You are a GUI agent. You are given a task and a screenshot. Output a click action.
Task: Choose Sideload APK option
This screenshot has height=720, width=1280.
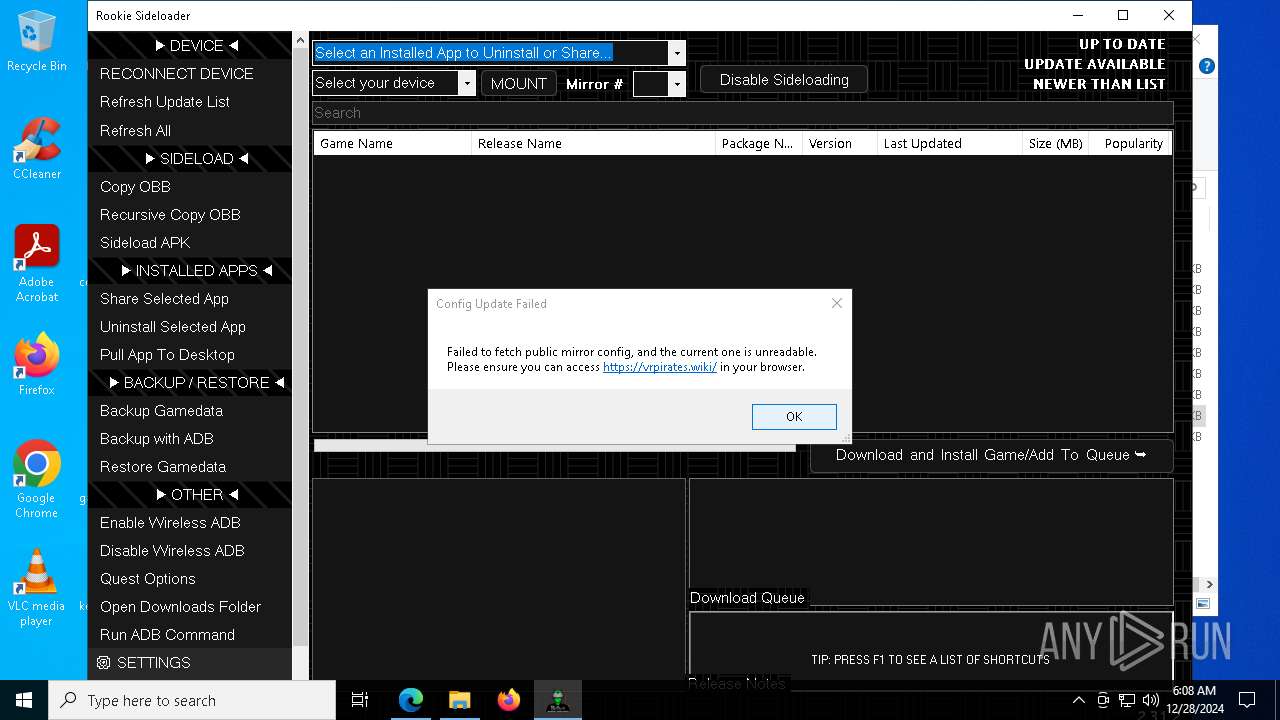coord(190,243)
